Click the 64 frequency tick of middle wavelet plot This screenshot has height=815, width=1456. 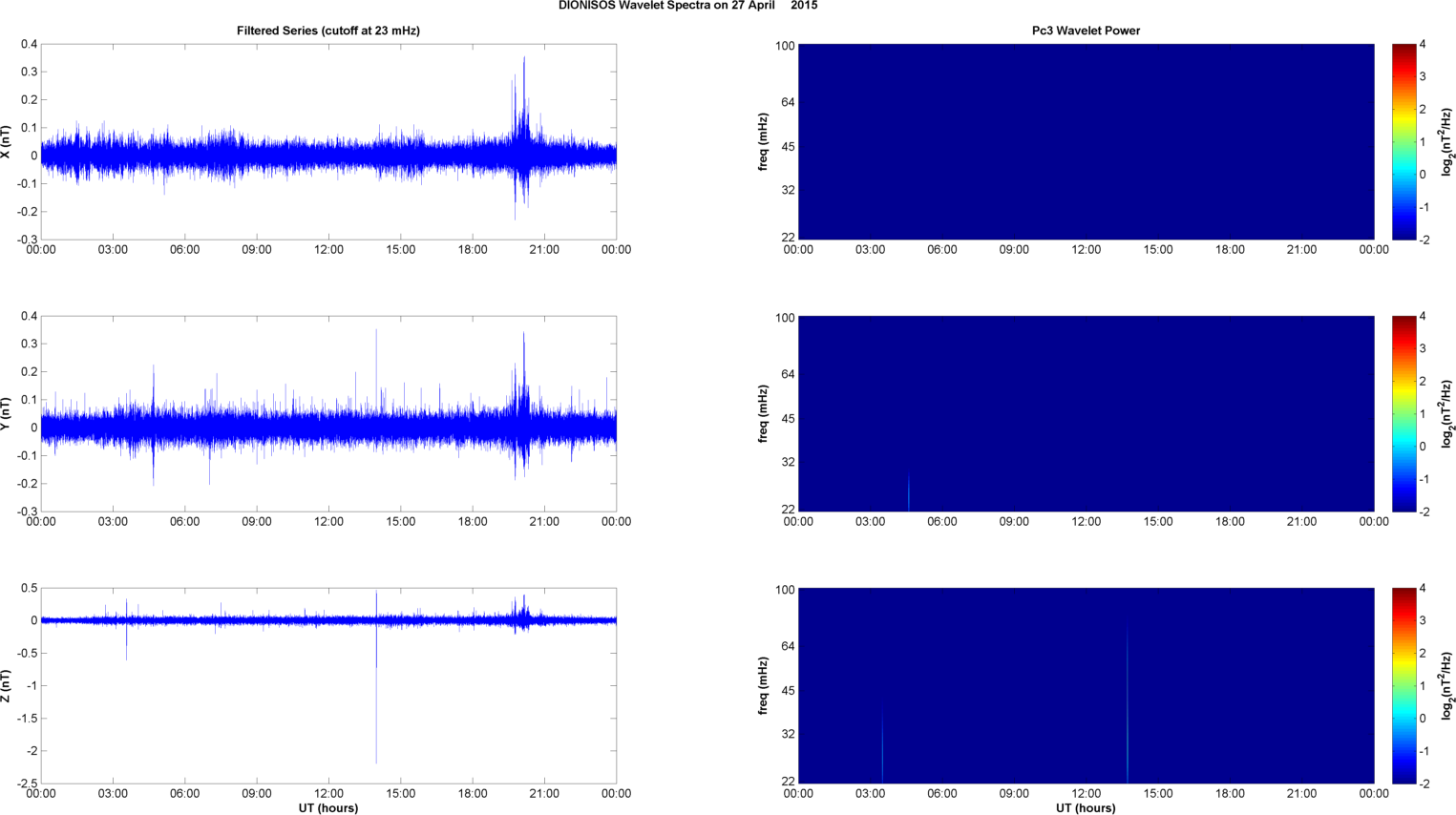(x=788, y=374)
